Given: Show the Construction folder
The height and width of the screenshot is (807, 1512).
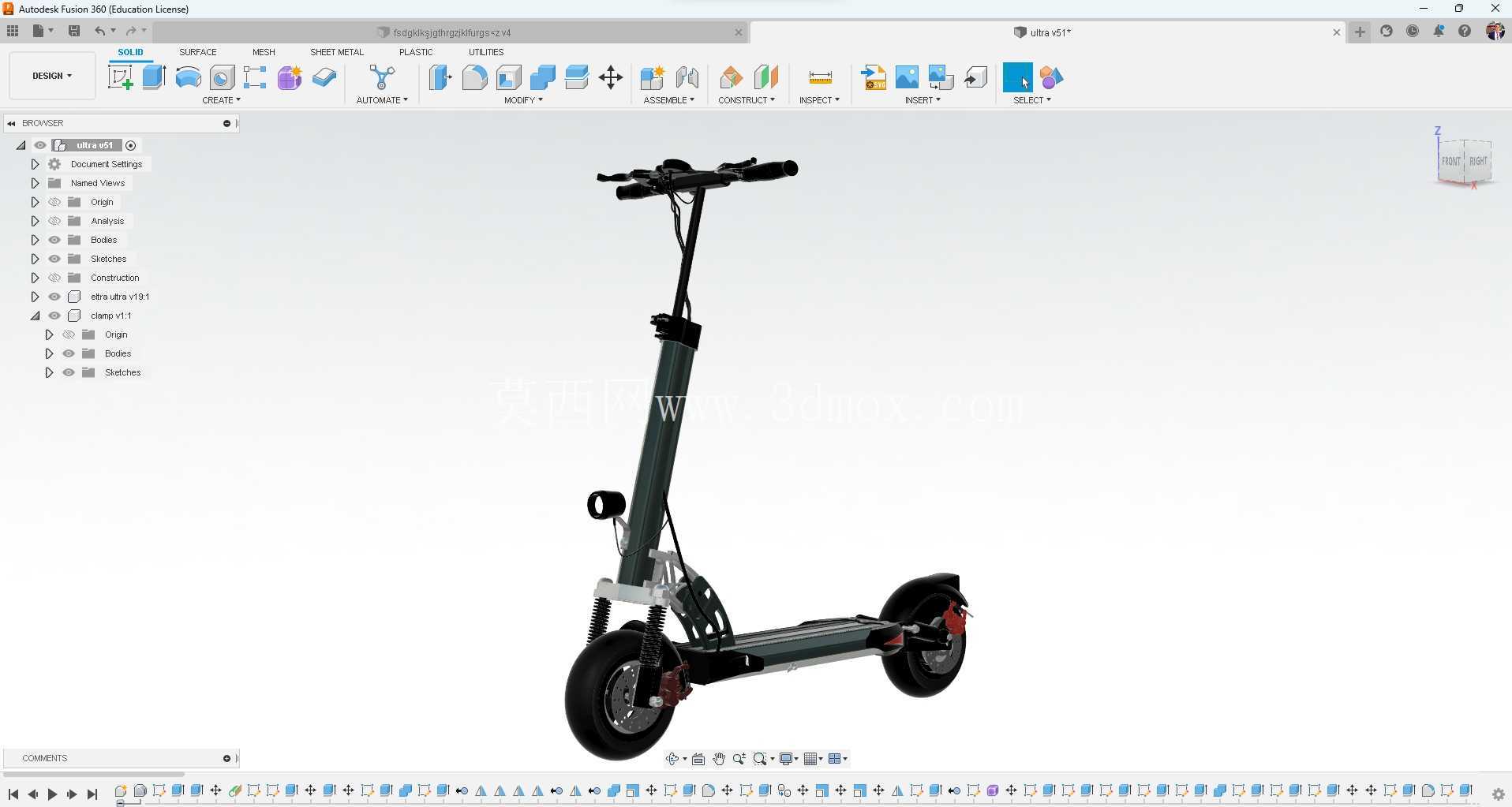Looking at the screenshot, I should pyautogui.click(x=54, y=278).
